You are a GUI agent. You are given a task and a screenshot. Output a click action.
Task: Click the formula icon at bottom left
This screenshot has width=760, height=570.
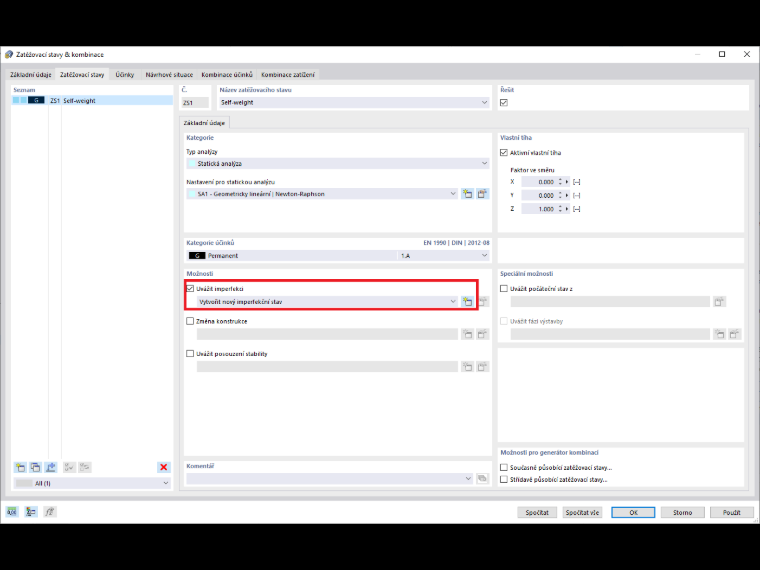[49, 512]
